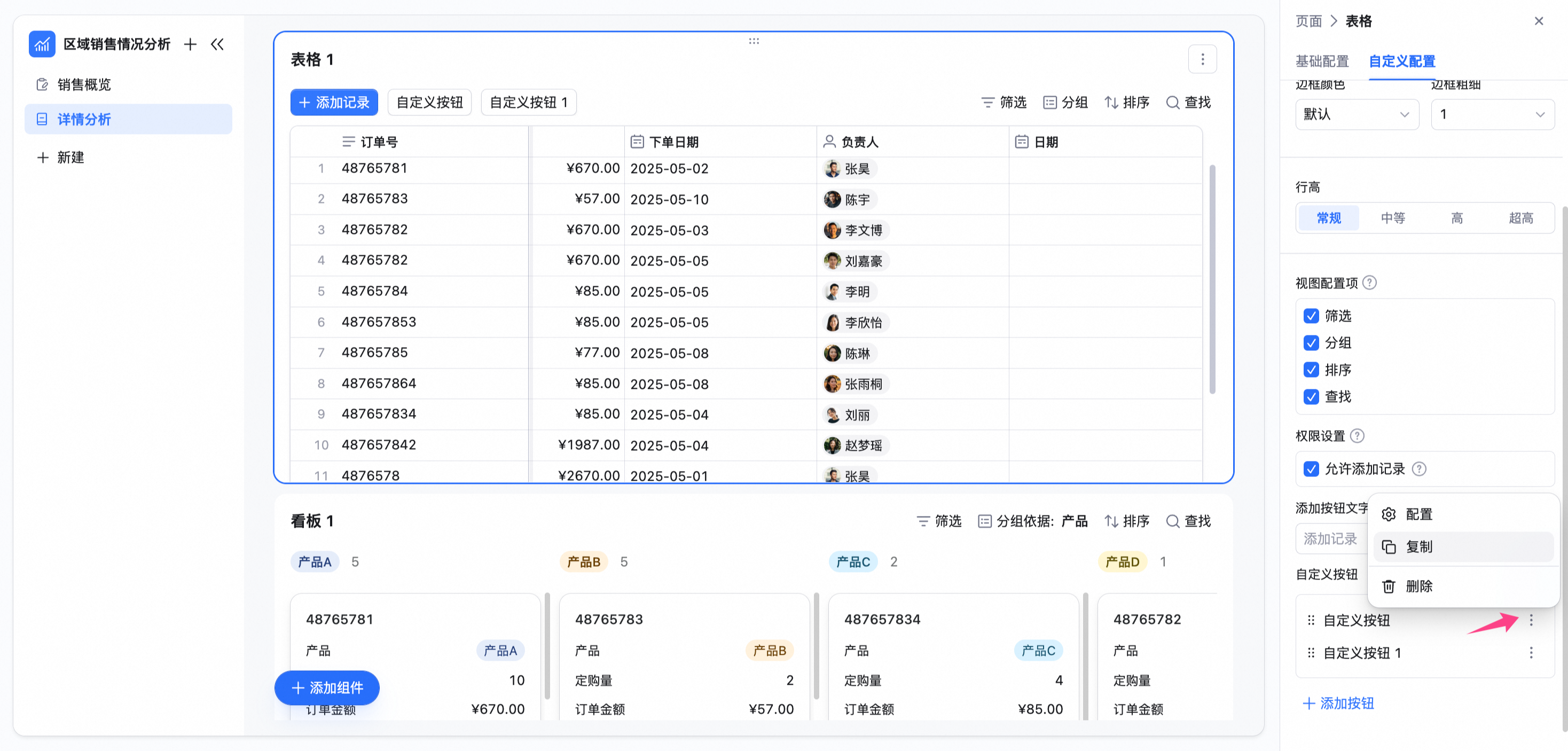
Task: Open 筛选 filter in 表格 1 toolbar
Action: pyautogui.click(x=1003, y=102)
